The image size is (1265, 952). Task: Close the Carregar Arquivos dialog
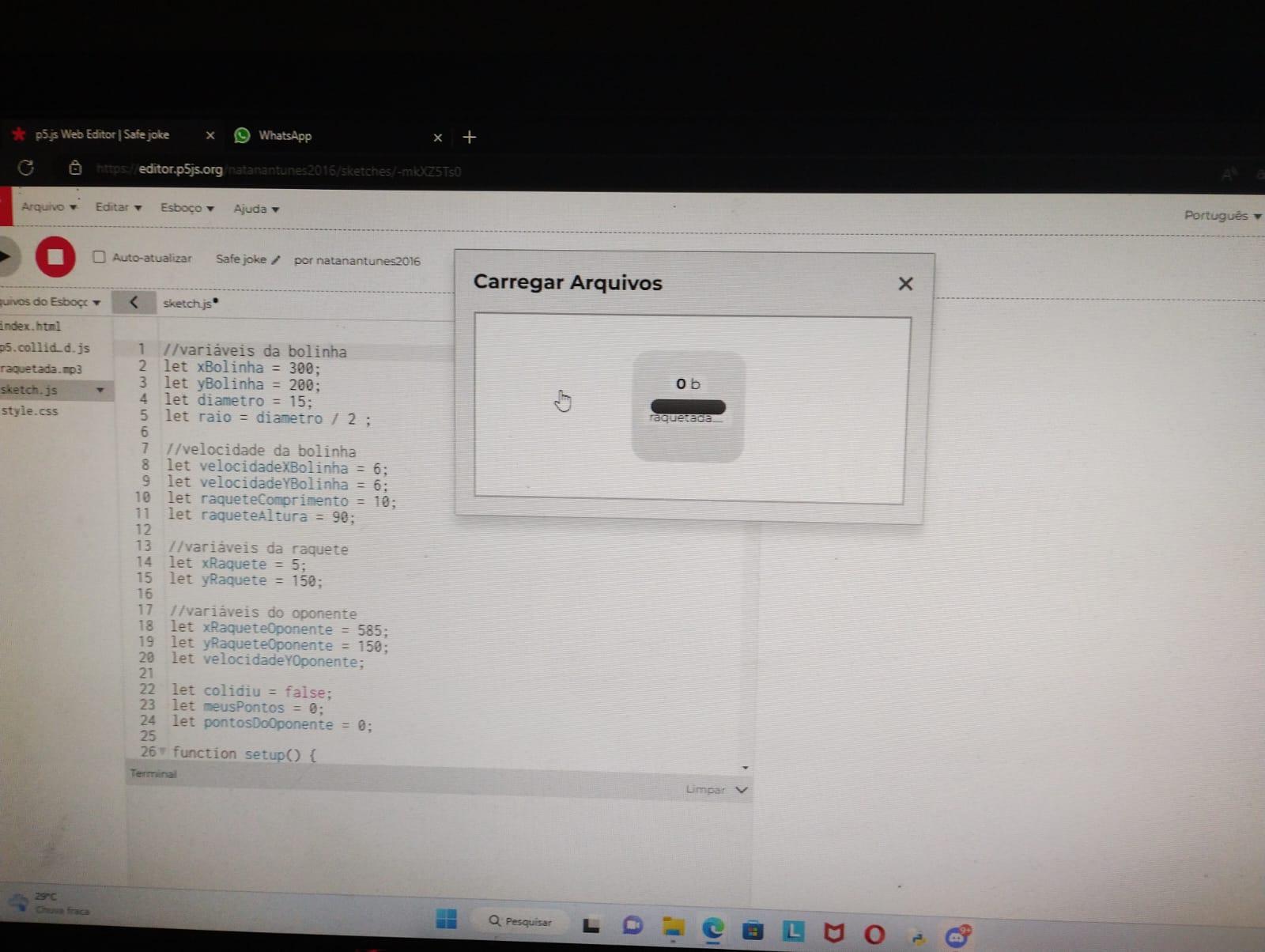click(905, 284)
